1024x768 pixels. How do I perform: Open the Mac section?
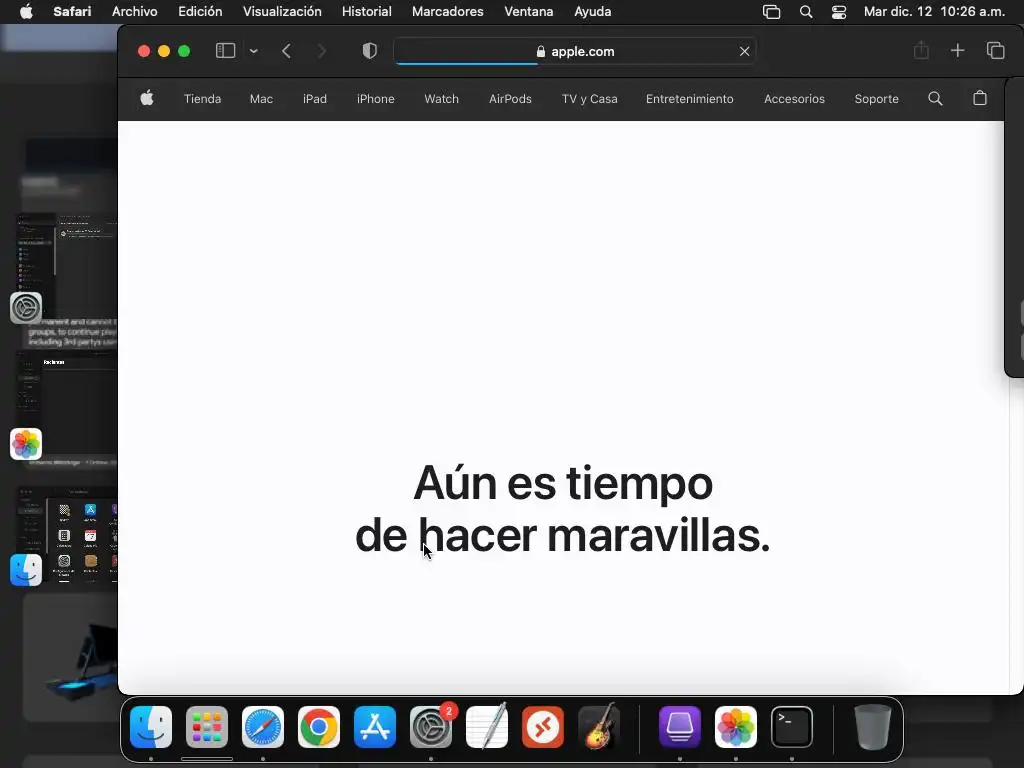tap(261, 99)
